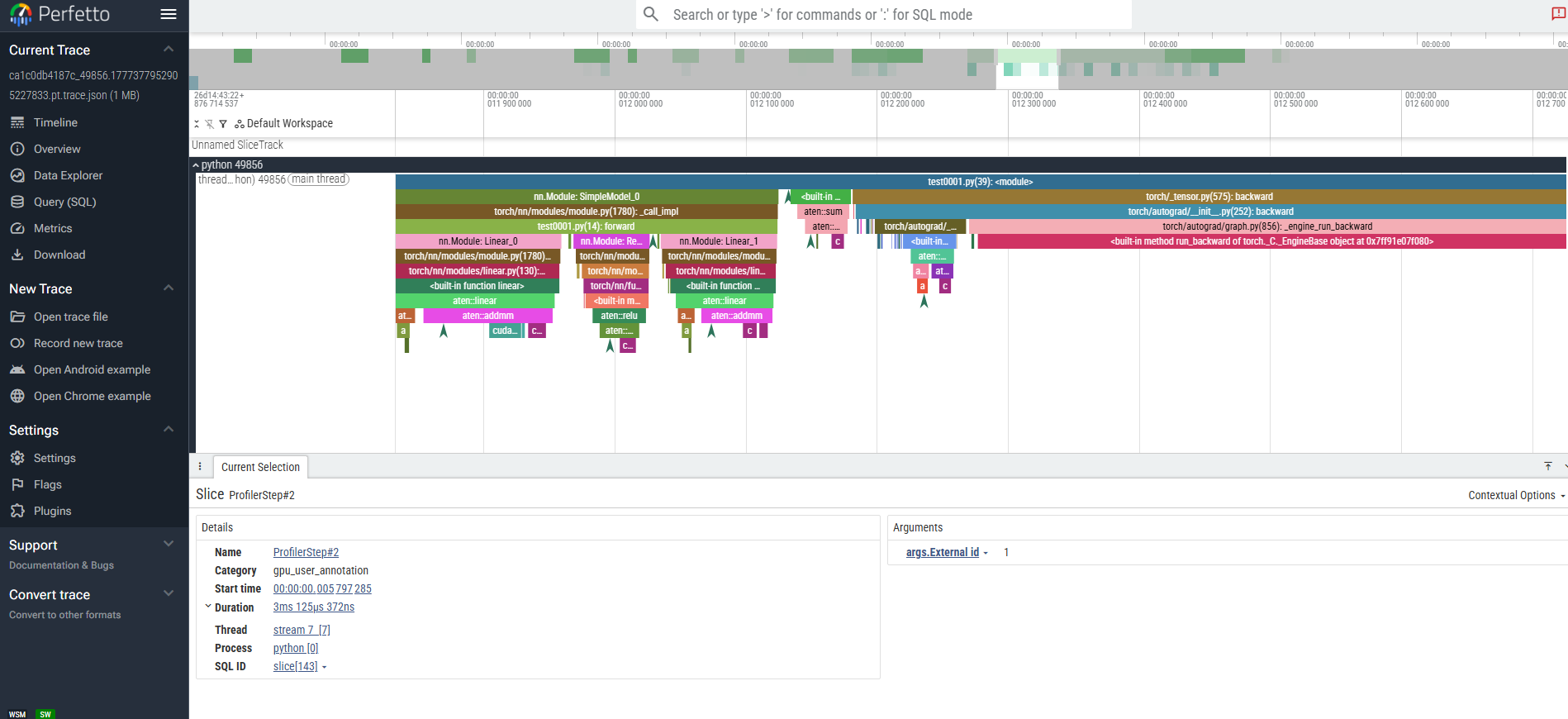Open Query (SQL) page

coord(65,202)
